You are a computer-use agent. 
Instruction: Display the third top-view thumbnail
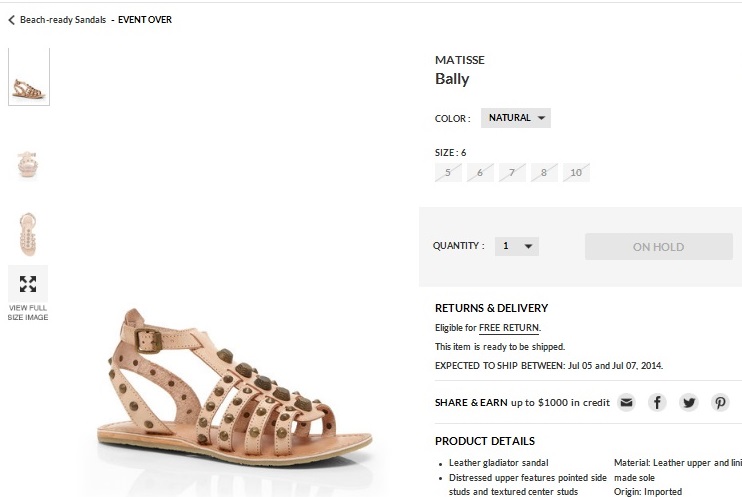[28, 234]
